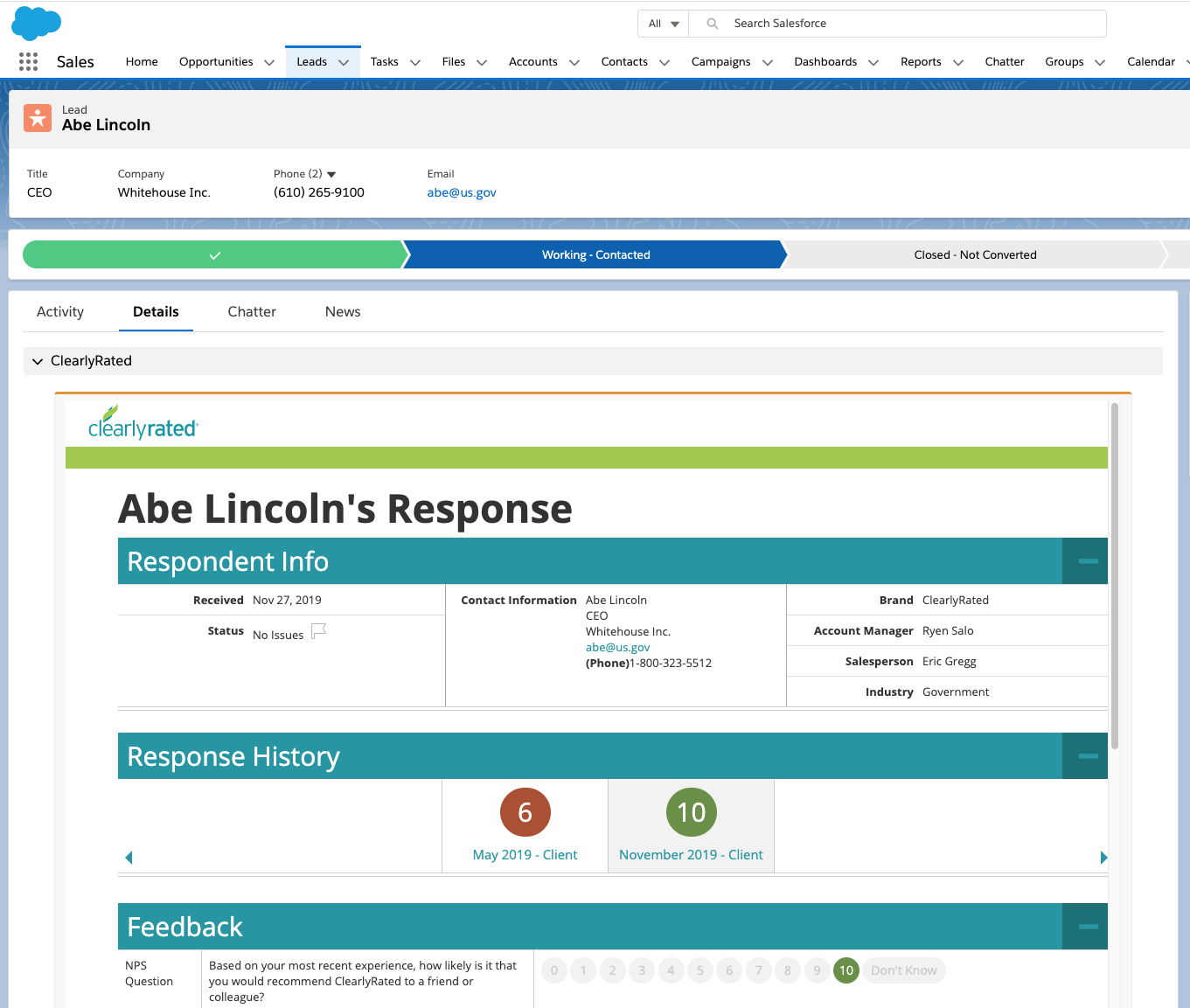Select NPS rating 0

[554, 970]
